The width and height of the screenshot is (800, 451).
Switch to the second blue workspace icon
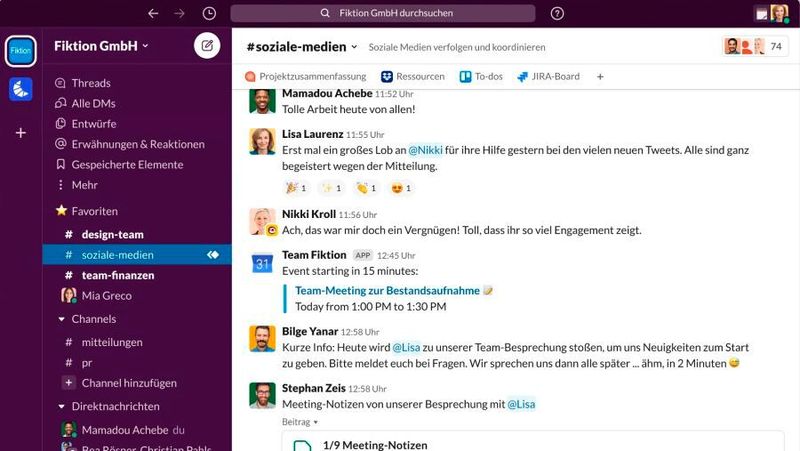(21, 89)
